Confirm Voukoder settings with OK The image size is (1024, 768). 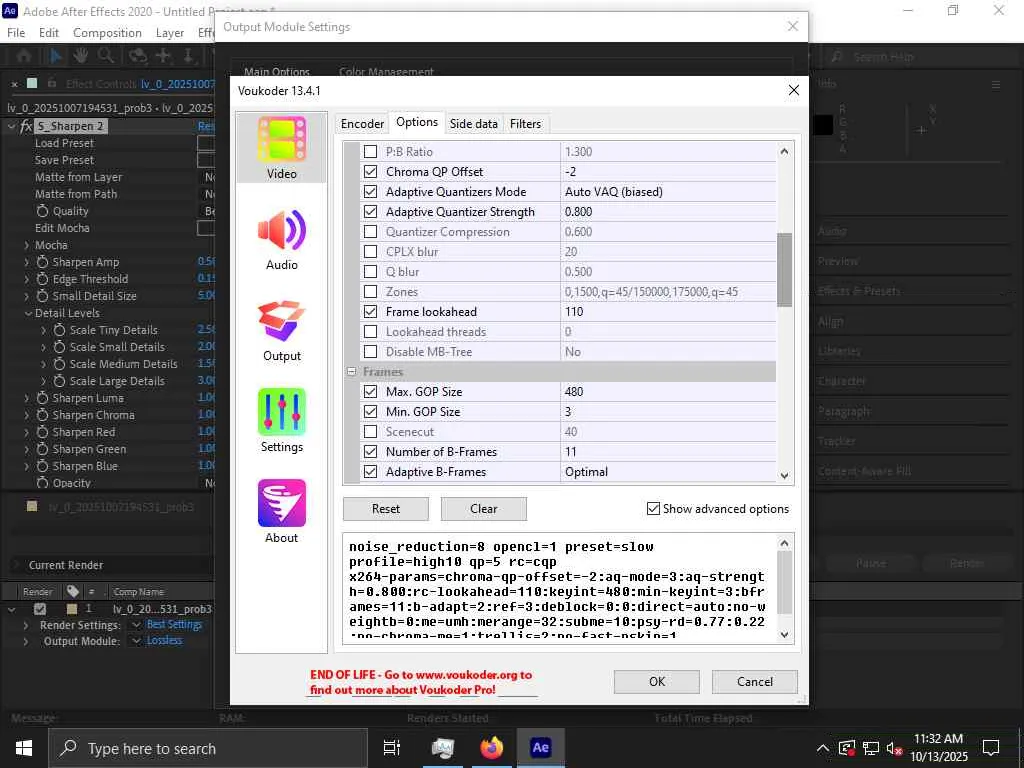[656, 681]
